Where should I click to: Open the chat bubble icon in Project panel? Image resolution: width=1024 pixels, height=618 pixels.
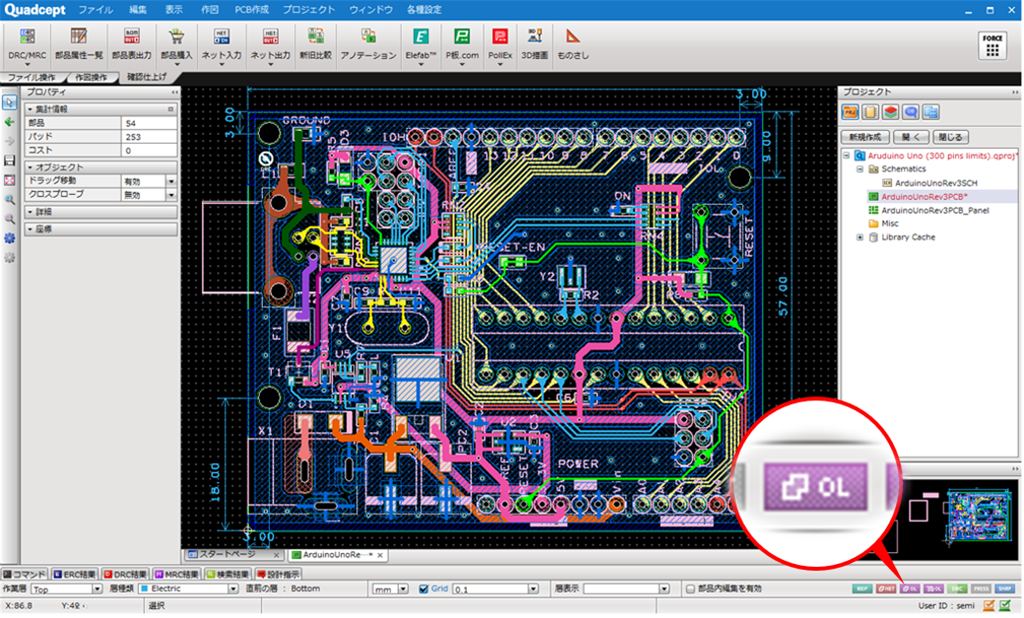(910, 112)
